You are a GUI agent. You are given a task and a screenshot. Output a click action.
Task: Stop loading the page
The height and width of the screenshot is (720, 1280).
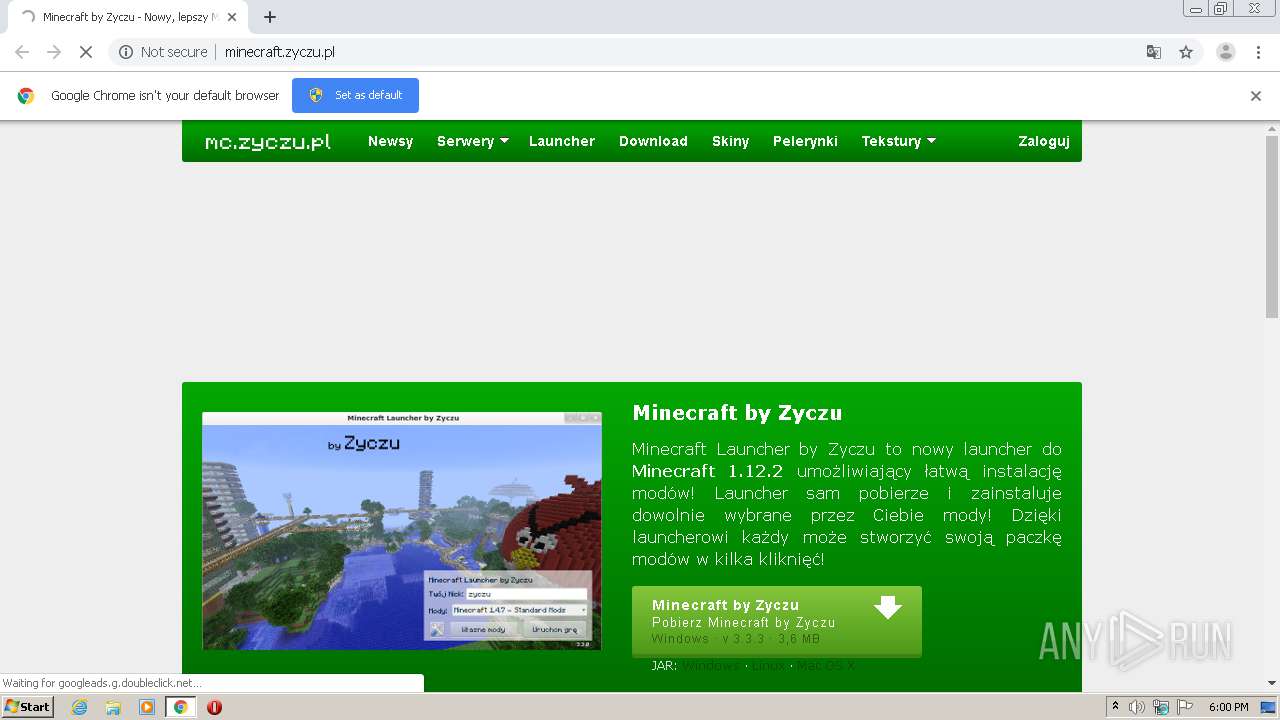pyautogui.click(x=86, y=52)
